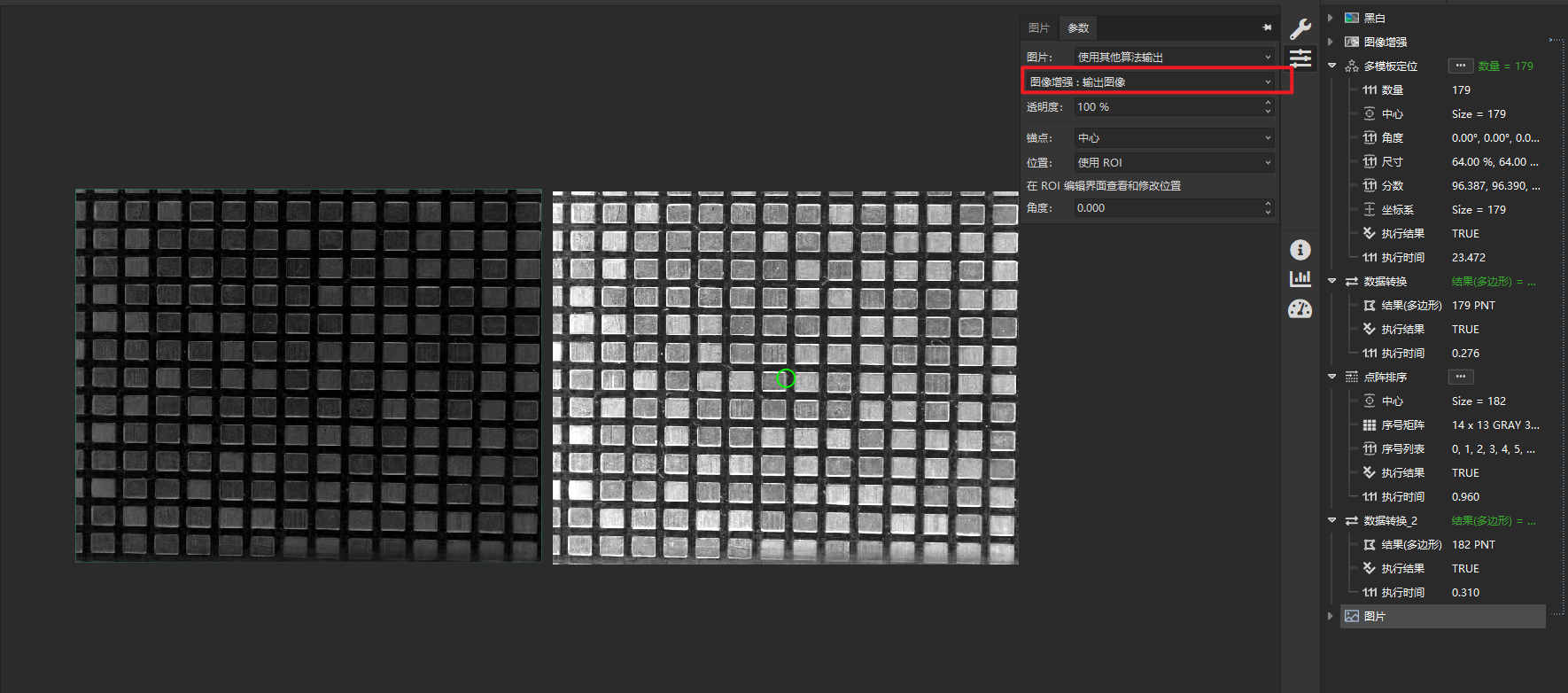This screenshot has width=1568, height=693.
Task: Show the histogram chart icon
Action: coord(1300,279)
